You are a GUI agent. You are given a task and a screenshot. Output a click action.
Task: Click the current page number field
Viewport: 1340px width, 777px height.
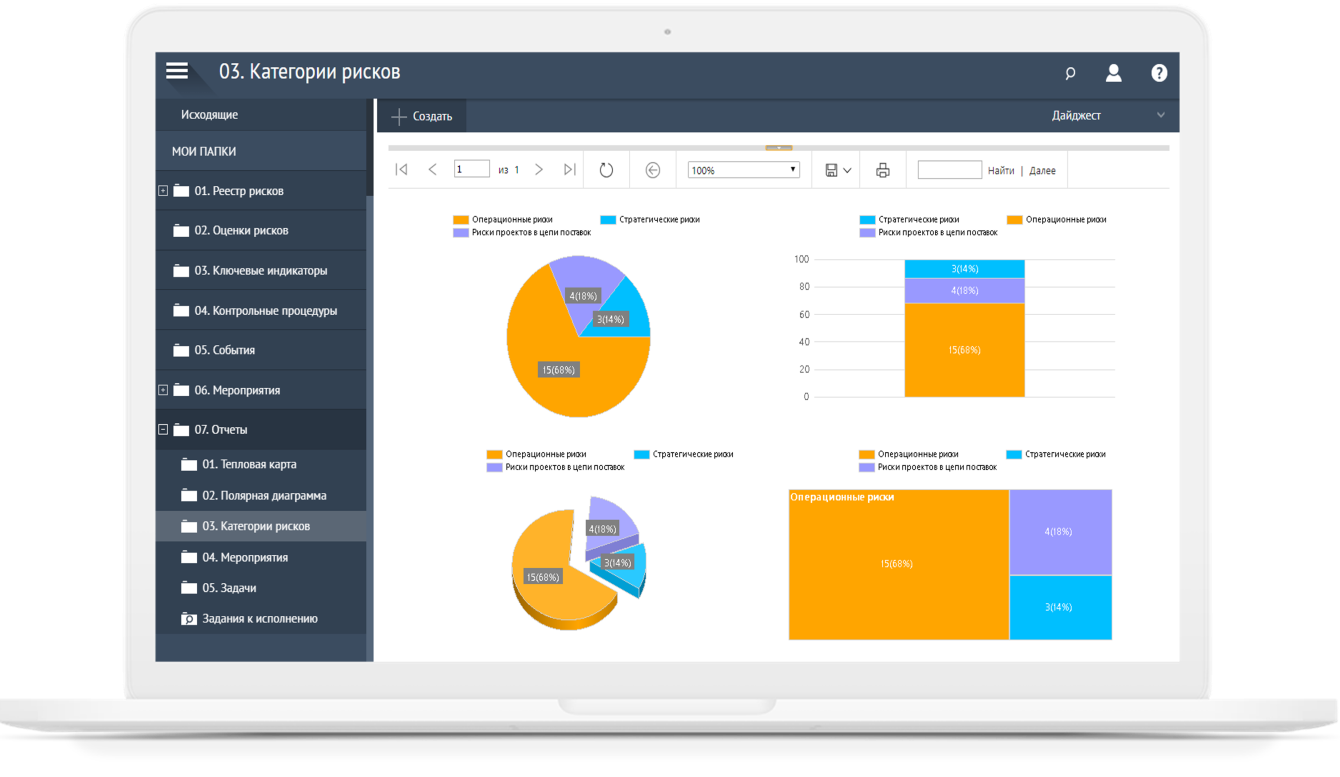pos(471,170)
